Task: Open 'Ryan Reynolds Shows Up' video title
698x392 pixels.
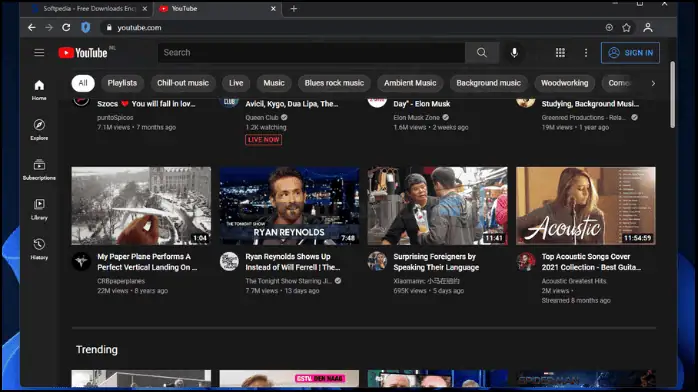Action: click(x=292, y=262)
